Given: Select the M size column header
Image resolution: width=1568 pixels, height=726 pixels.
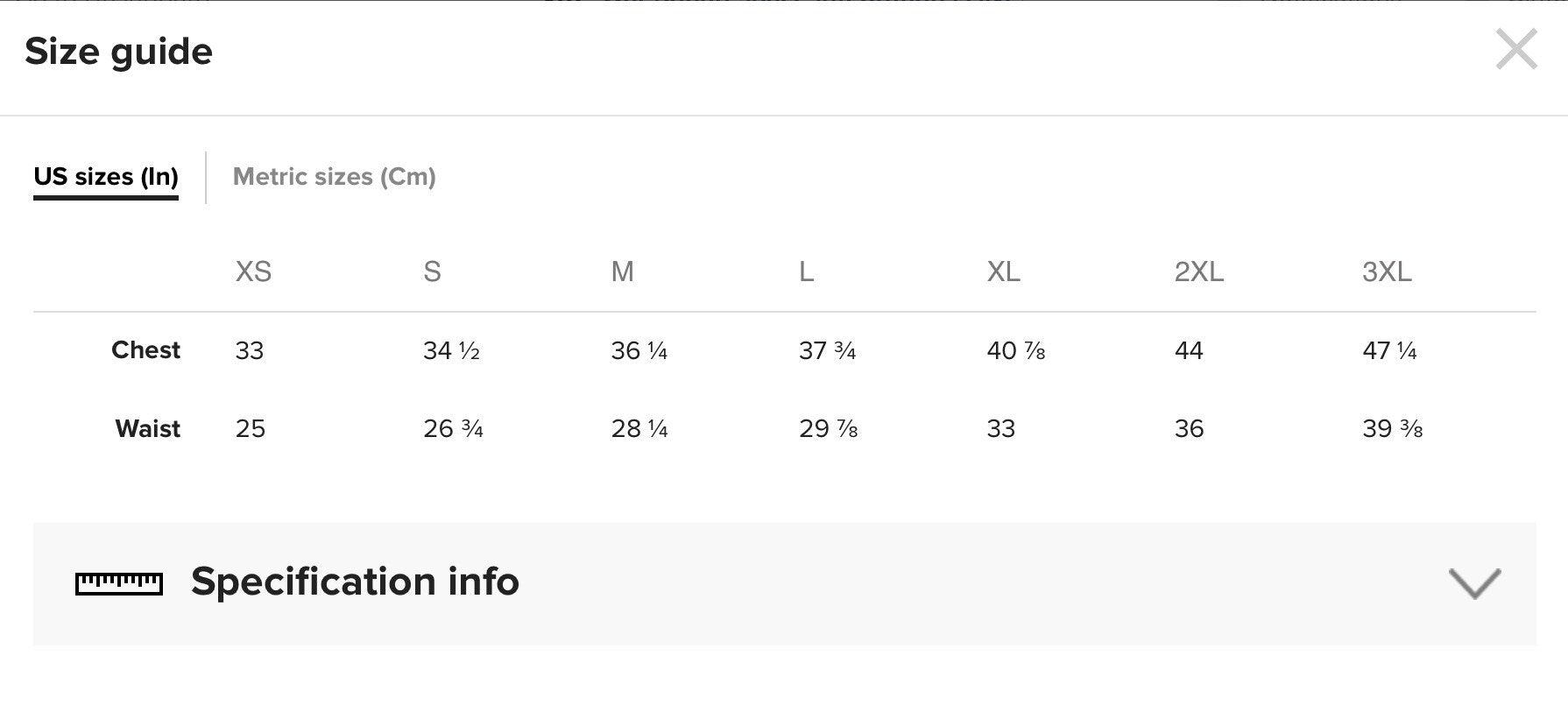Looking at the screenshot, I should [622, 271].
